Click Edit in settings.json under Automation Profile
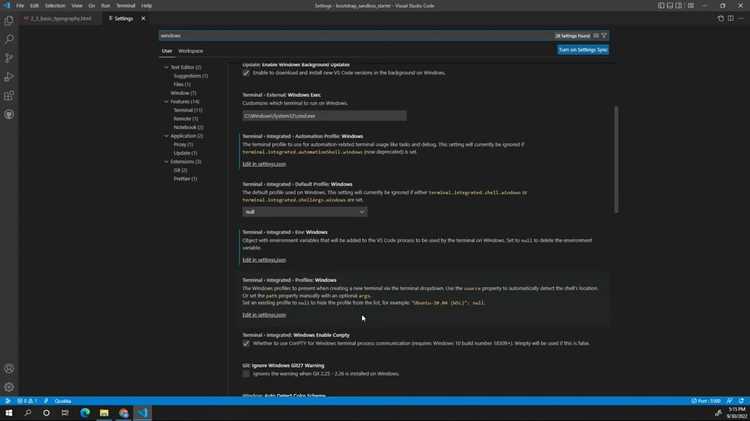 (264, 164)
